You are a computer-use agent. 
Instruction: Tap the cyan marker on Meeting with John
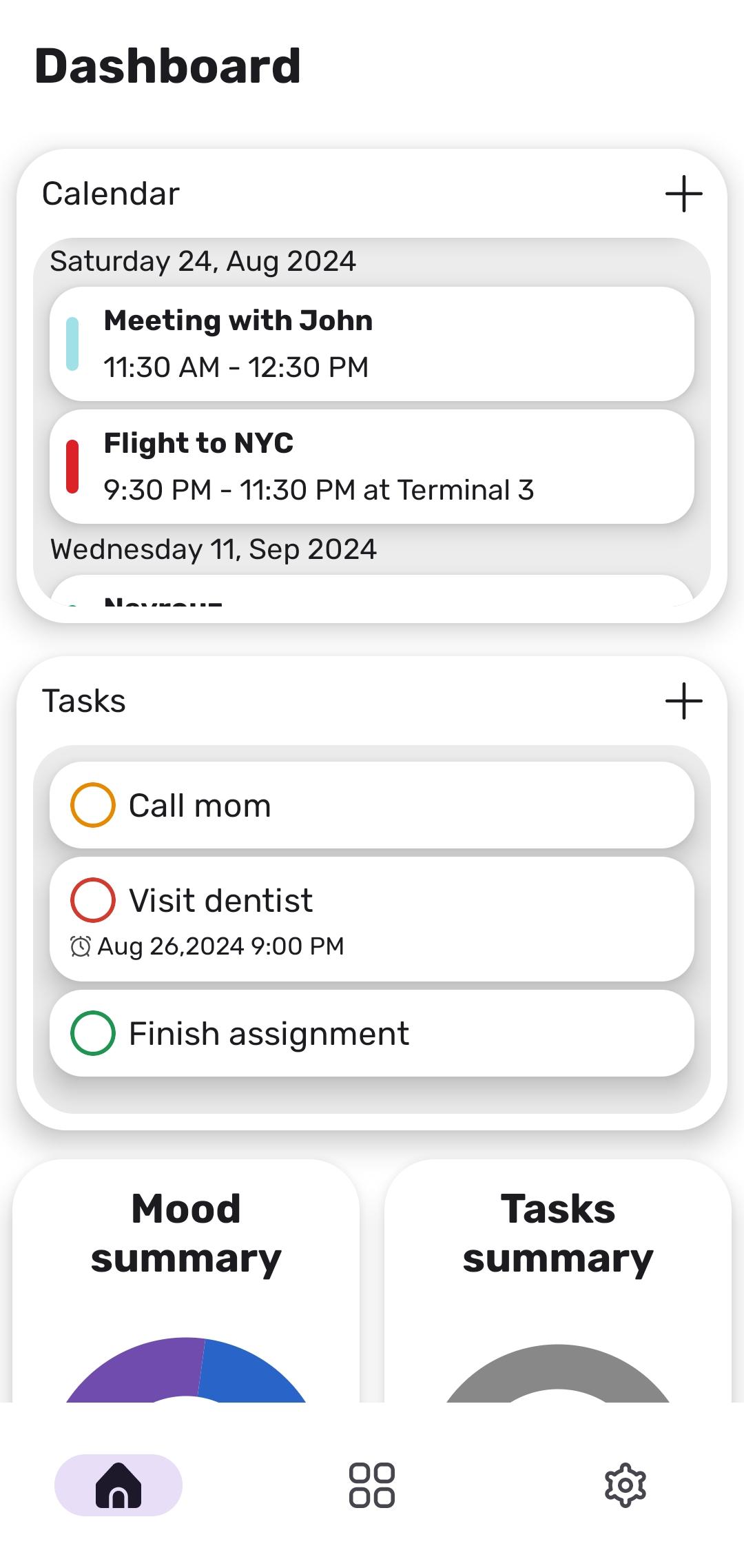(x=72, y=344)
